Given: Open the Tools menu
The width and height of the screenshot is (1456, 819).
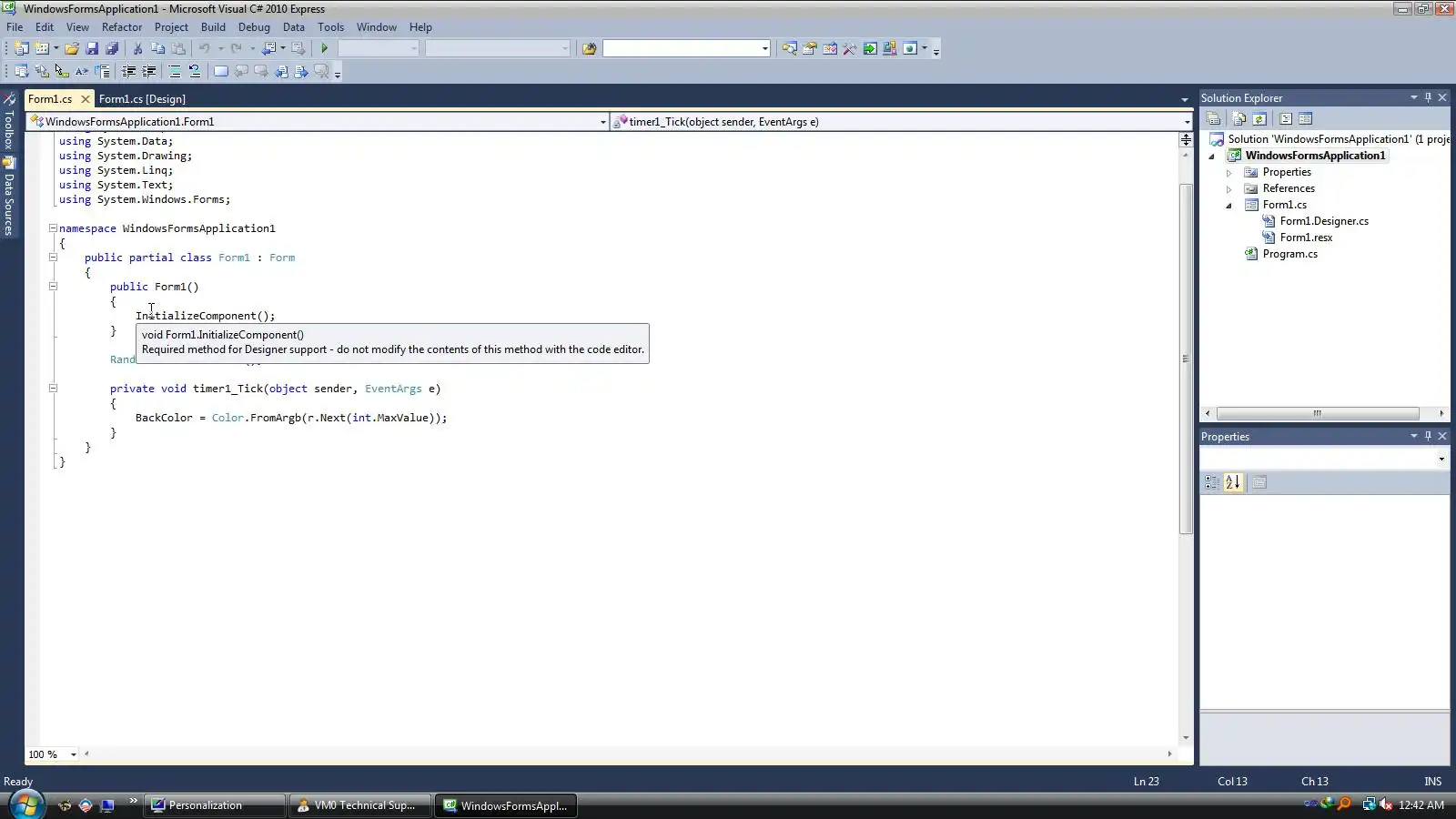Looking at the screenshot, I should (x=330, y=27).
